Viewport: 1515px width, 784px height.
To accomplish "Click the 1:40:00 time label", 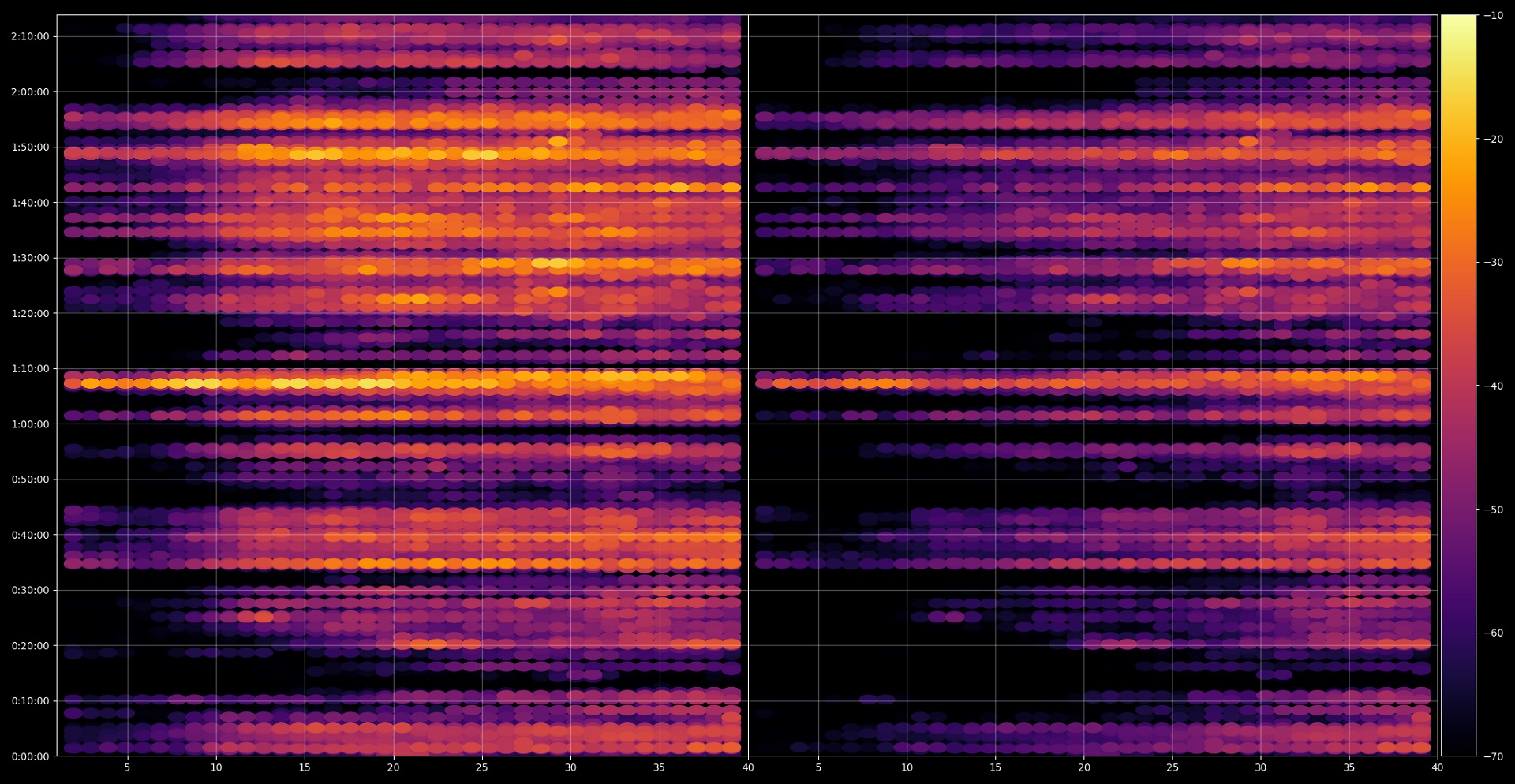I will (30, 203).
